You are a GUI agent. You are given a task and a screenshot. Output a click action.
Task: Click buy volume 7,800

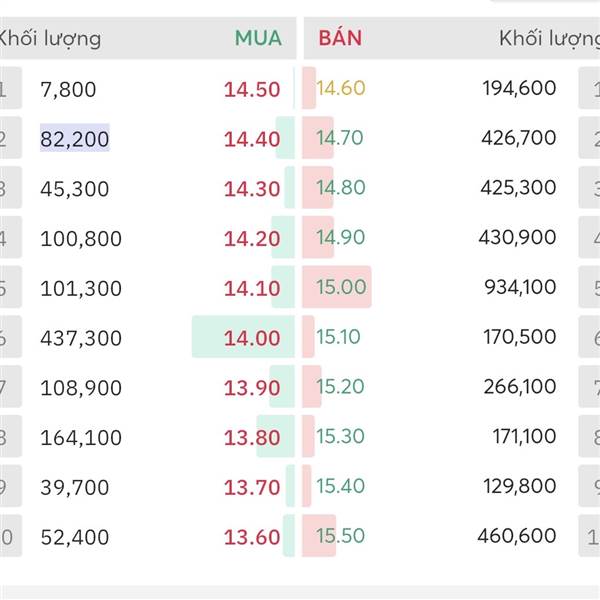(69, 89)
